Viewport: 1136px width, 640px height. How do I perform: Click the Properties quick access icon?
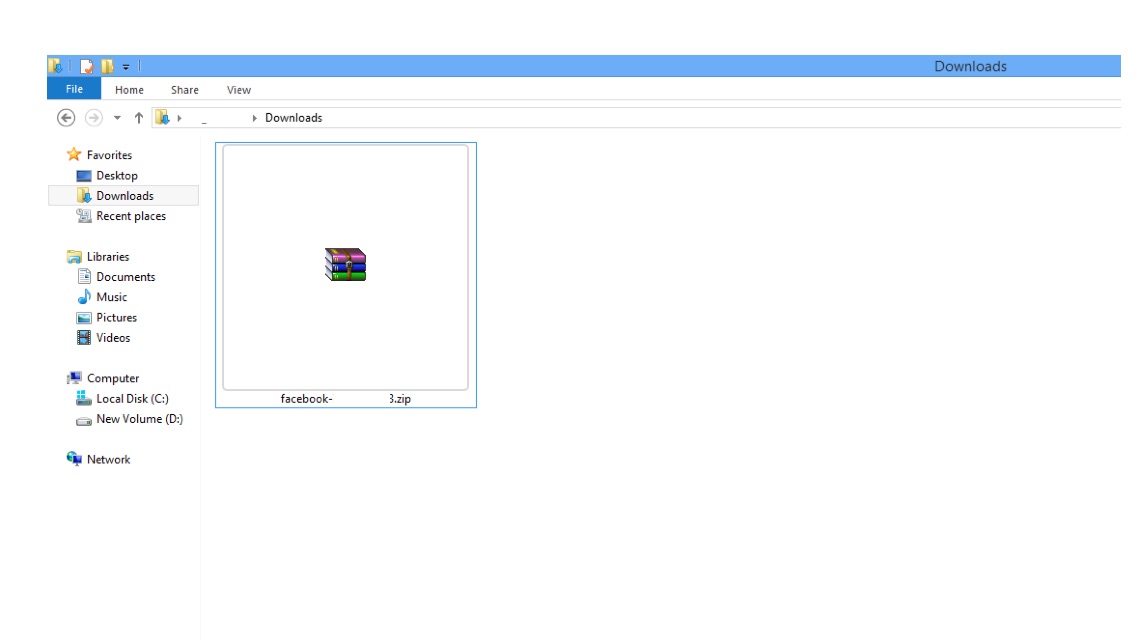click(x=86, y=66)
